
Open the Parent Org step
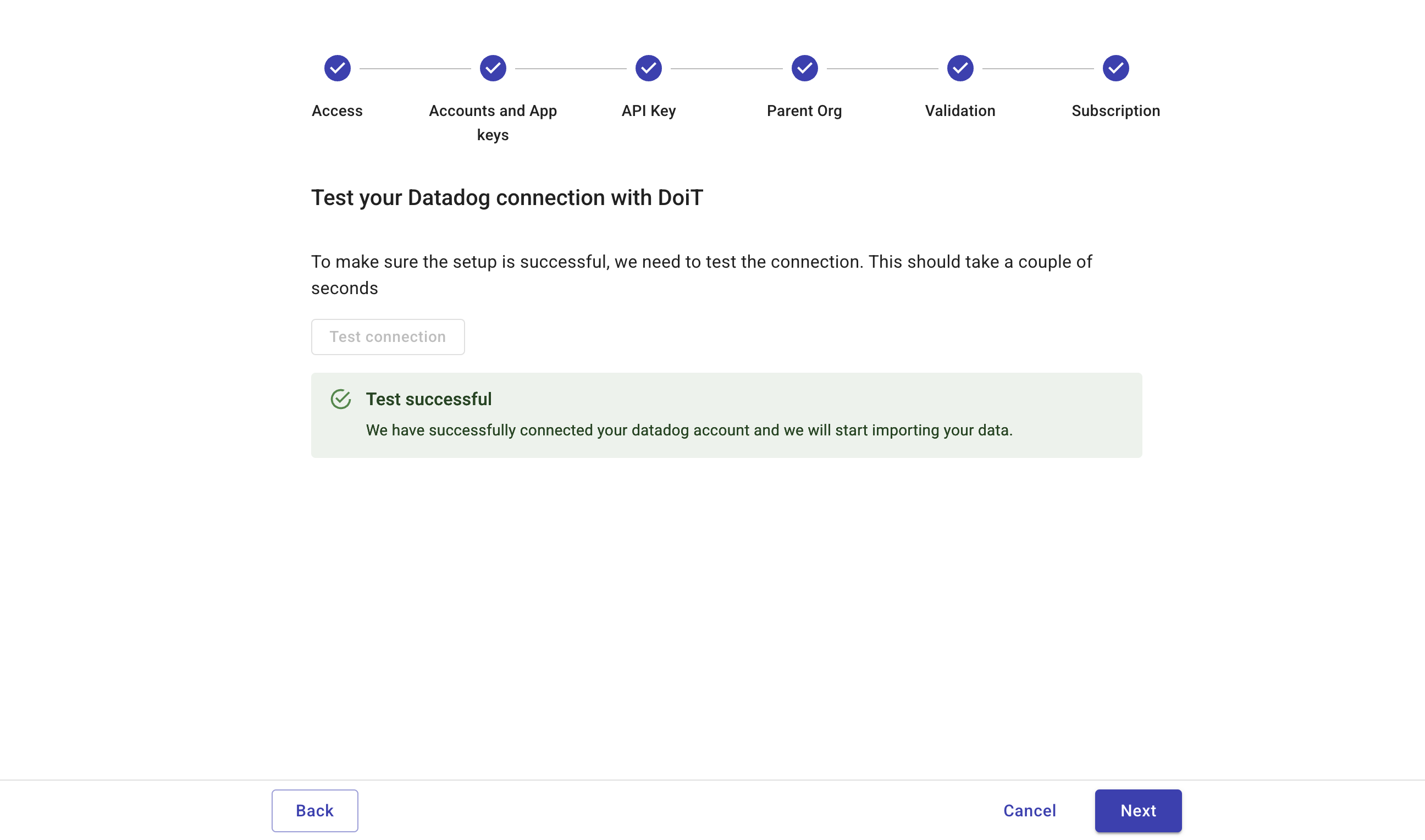(804, 111)
